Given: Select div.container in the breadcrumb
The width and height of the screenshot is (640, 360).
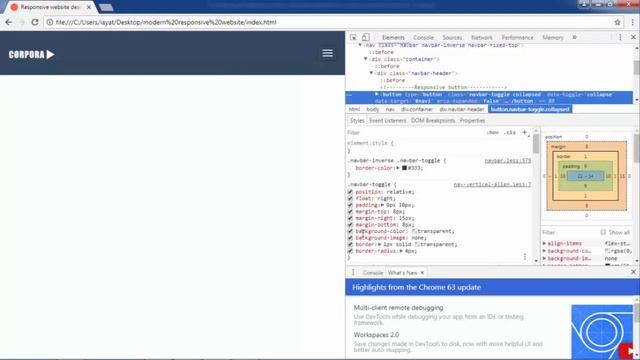Looking at the screenshot, I should point(417,109).
